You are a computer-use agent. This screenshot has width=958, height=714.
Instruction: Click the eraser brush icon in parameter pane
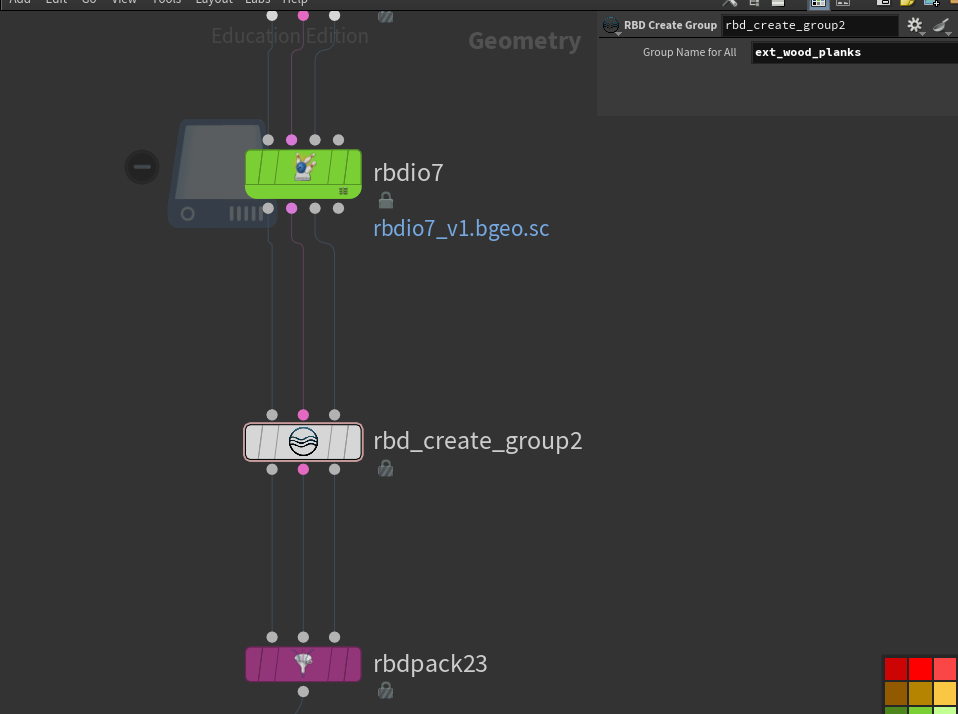938,25
